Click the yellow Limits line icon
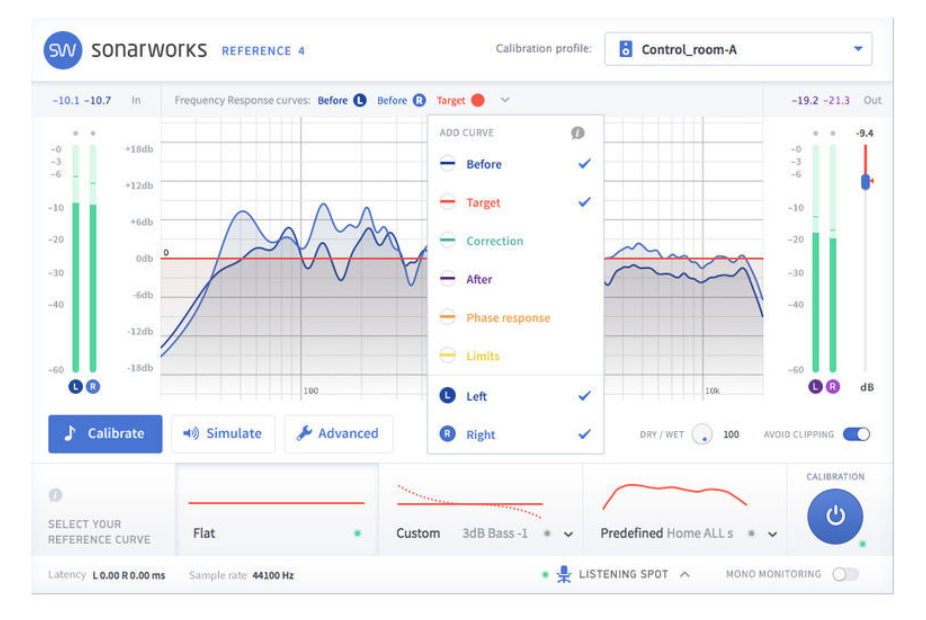This screenshot has width=926, height=620. tap(448, 355)
